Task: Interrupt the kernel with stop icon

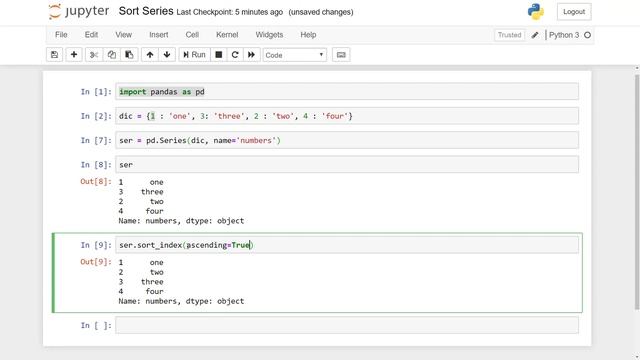Action: click(x=219, y=55)
